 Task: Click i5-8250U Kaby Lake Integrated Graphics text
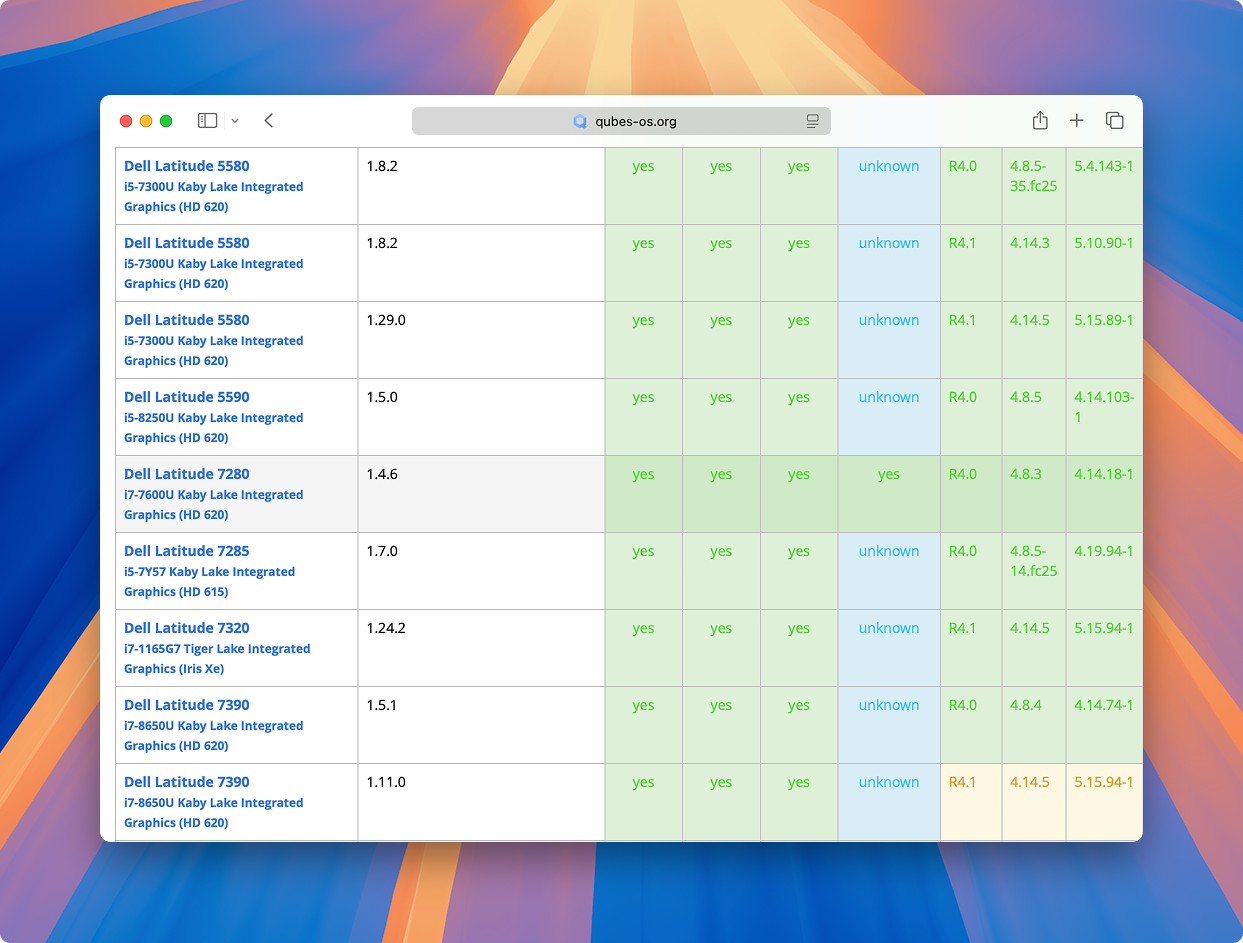click(x=214, y=428)
